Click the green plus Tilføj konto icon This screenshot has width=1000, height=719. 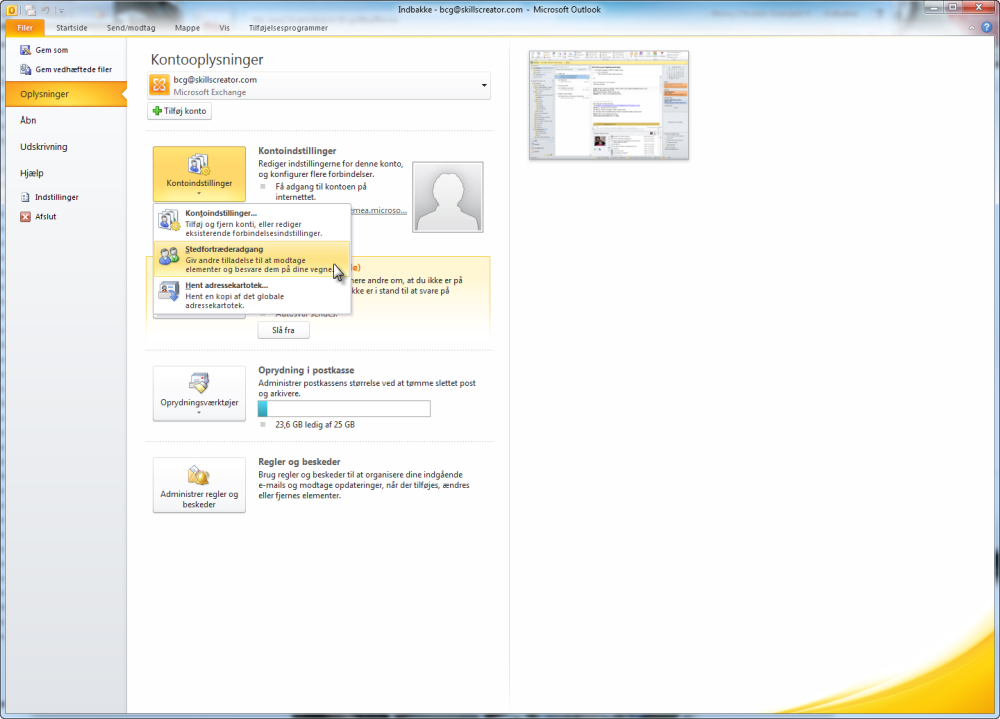158,110
